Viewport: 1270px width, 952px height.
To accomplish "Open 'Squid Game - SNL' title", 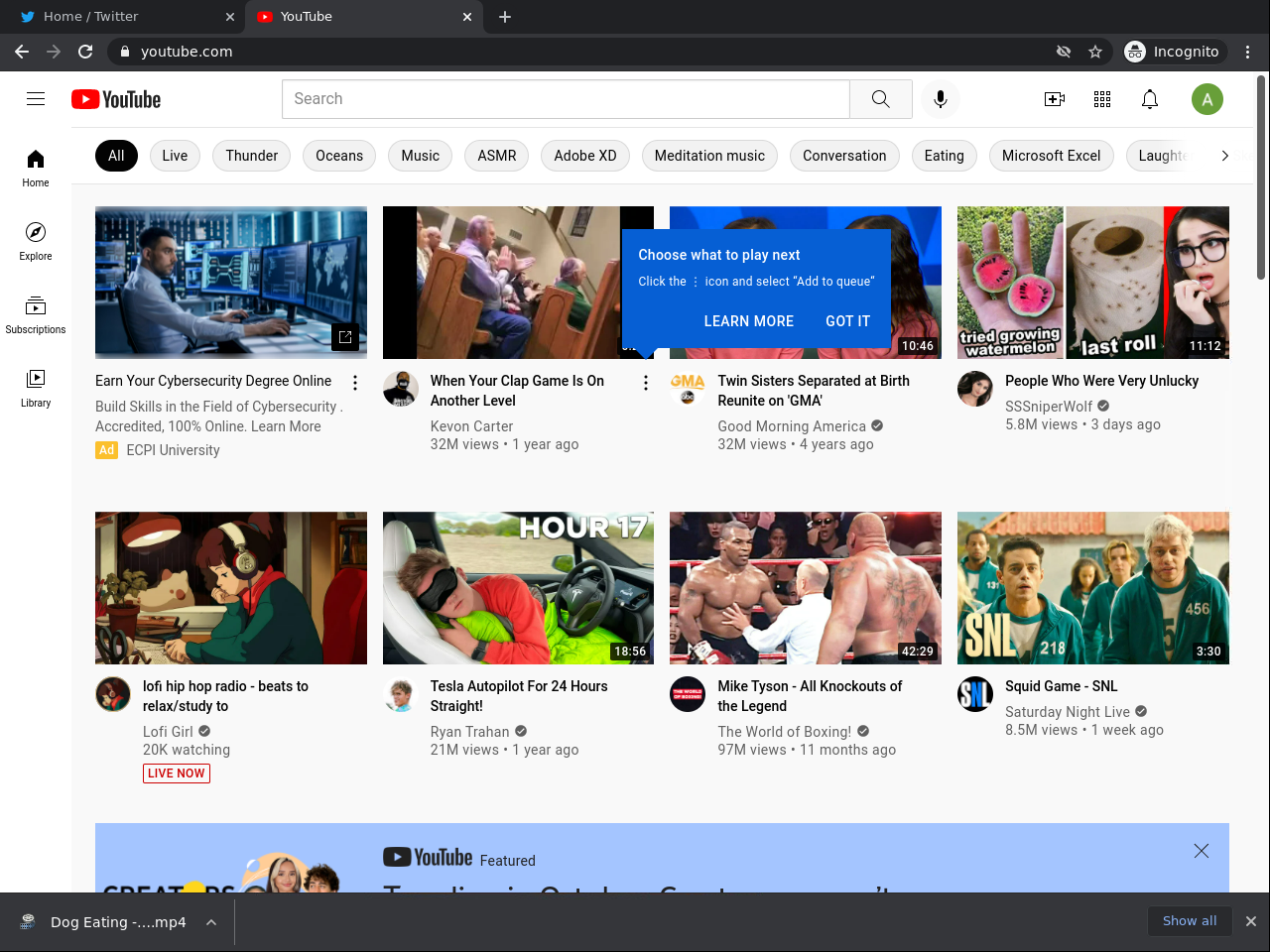I will tap(1062, 686).
